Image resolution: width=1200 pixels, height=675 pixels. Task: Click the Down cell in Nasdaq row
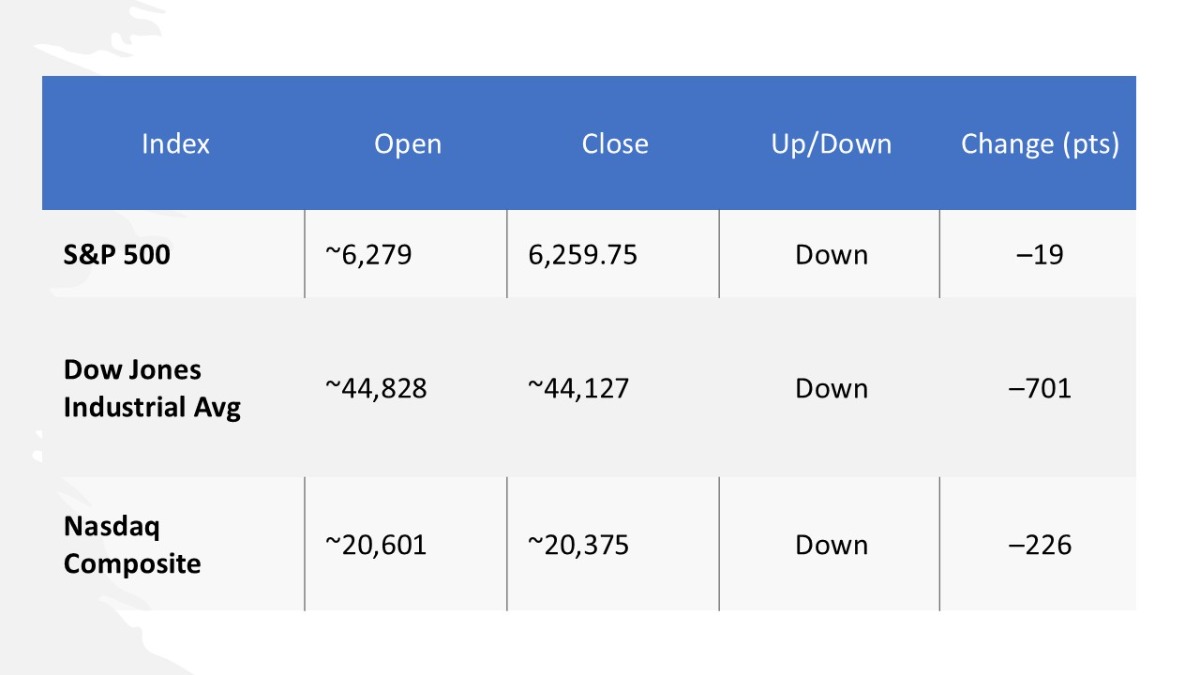pyautogui.click(x=831, y=545)
